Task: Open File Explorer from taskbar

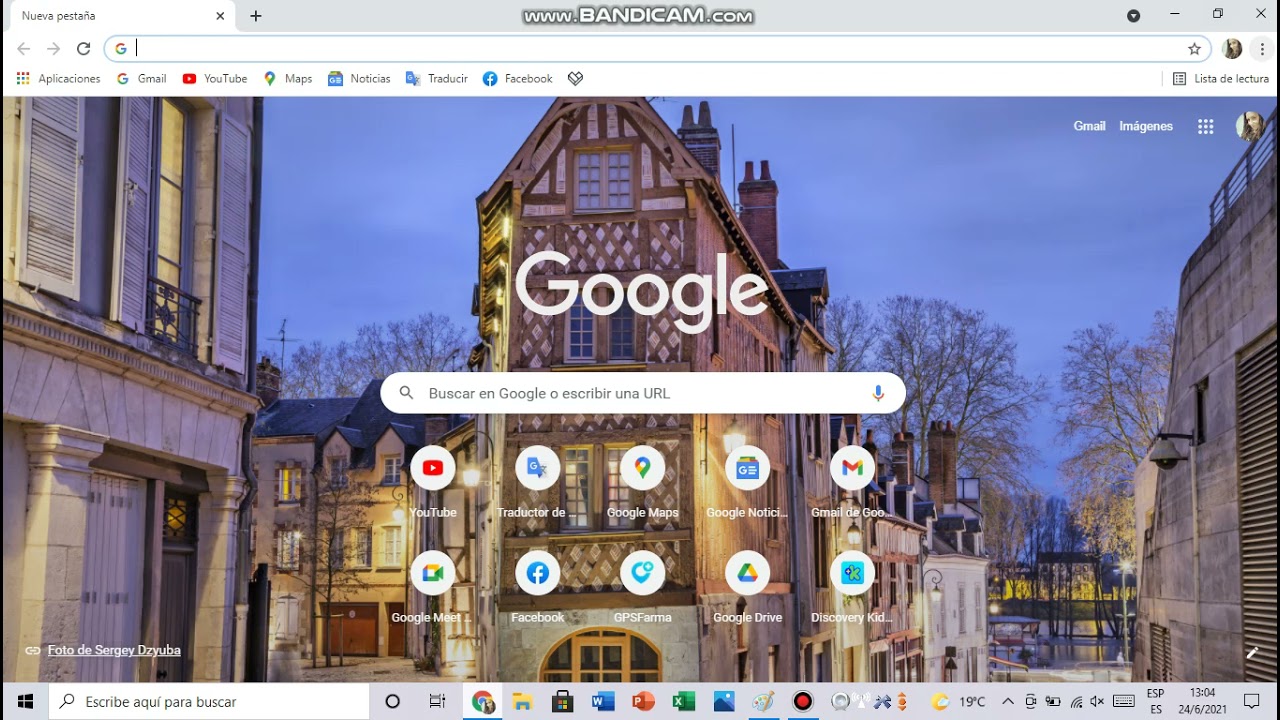Action: [522, 701]
